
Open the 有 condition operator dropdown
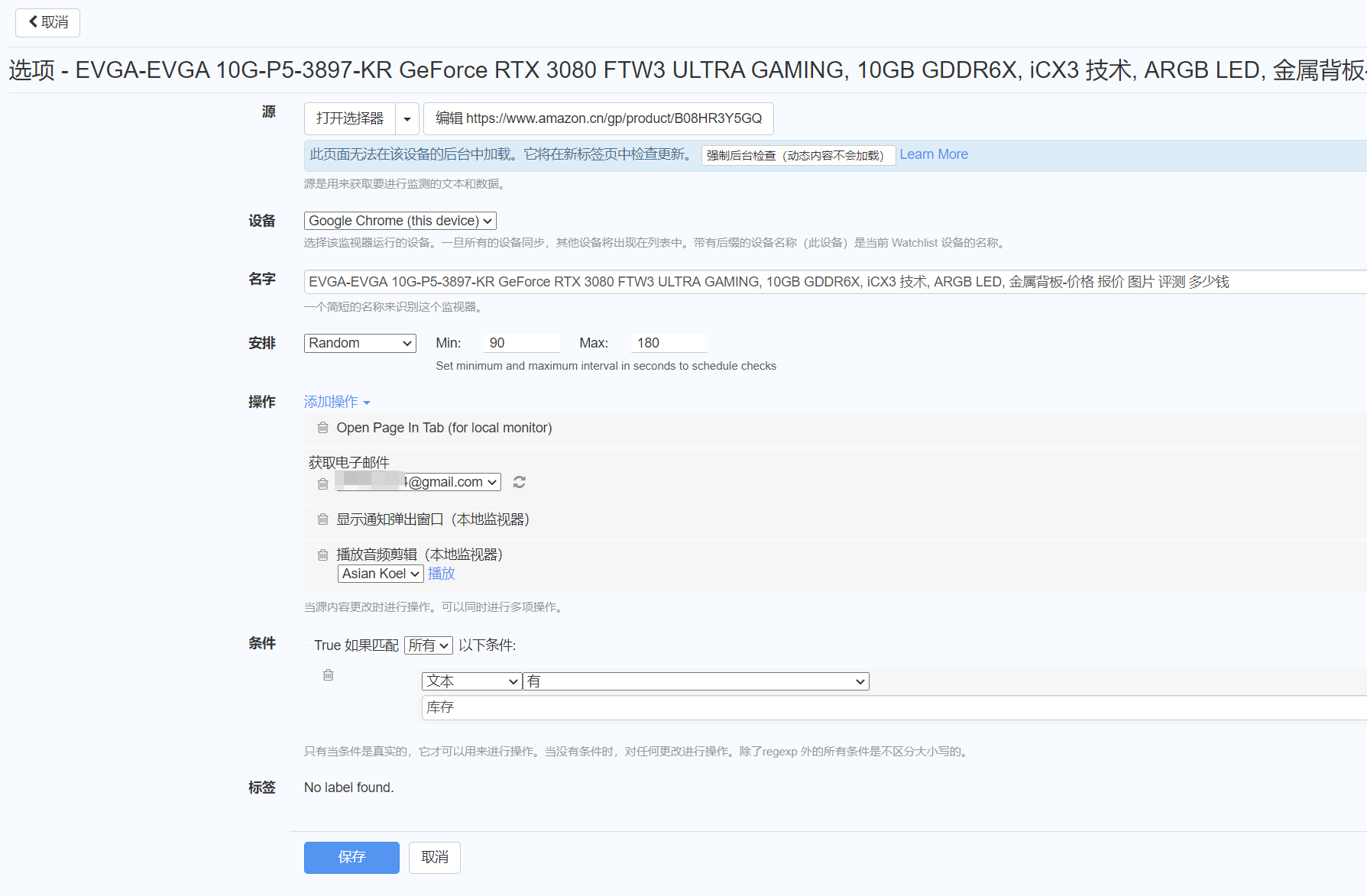[x=696, y=681]
